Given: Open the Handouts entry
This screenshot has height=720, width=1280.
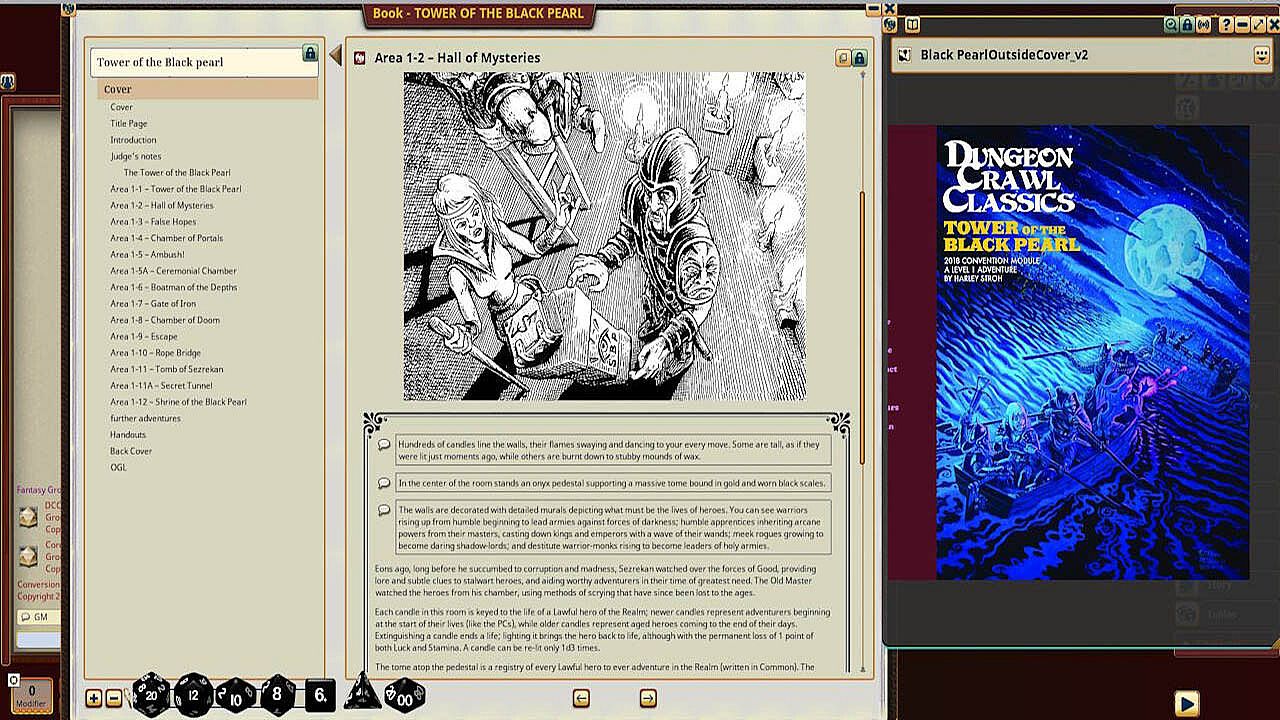Looking at the screenshot, I should tap(128, 435).
